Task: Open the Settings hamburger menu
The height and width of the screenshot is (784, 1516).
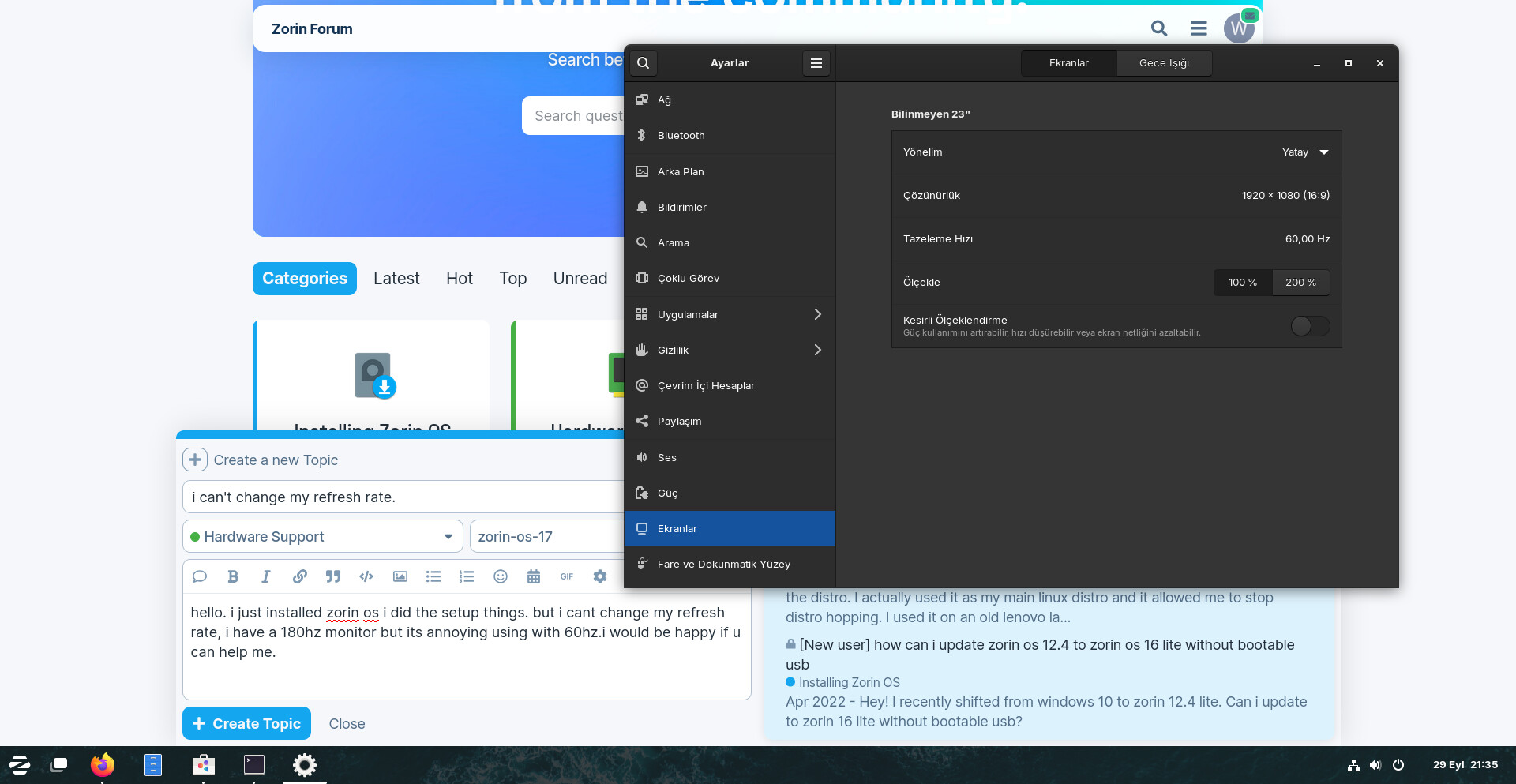Action: 816,63
